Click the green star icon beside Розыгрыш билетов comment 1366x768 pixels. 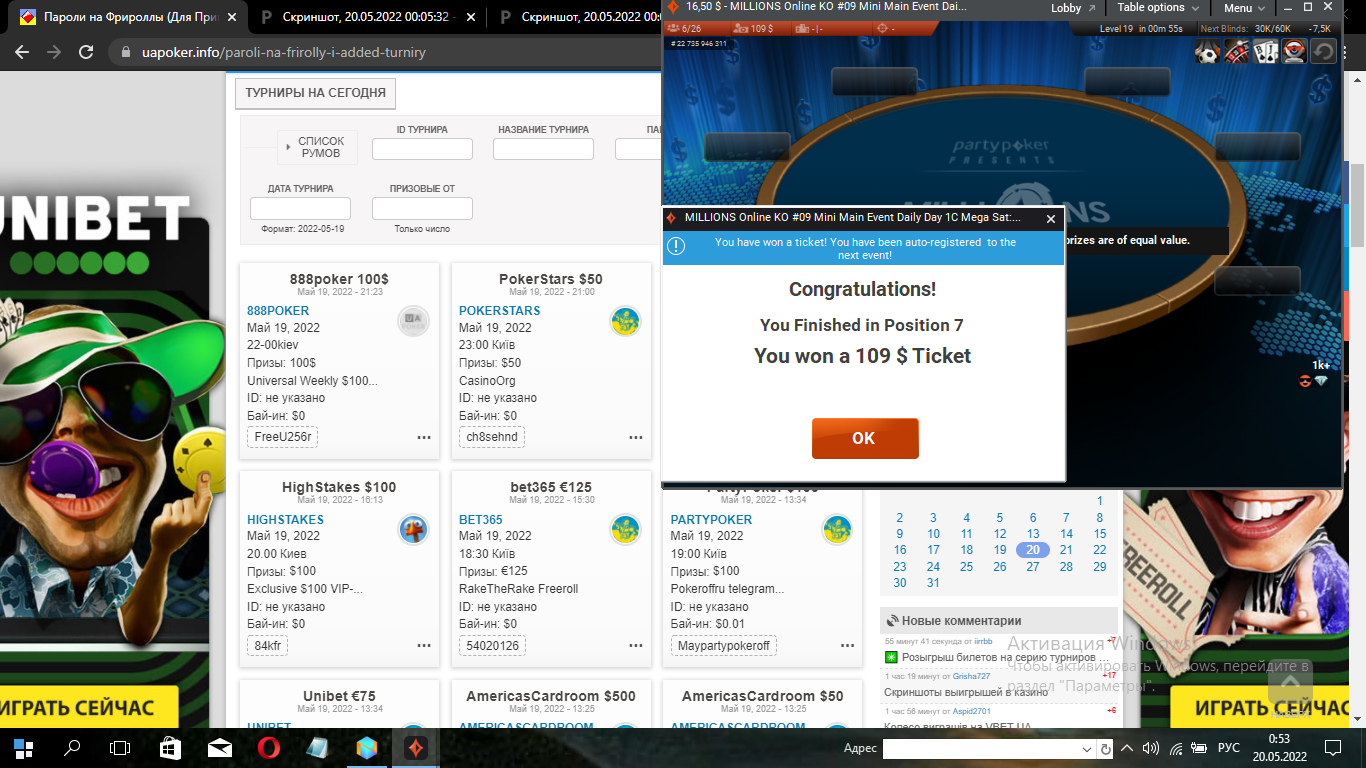(x=891, y=657)
